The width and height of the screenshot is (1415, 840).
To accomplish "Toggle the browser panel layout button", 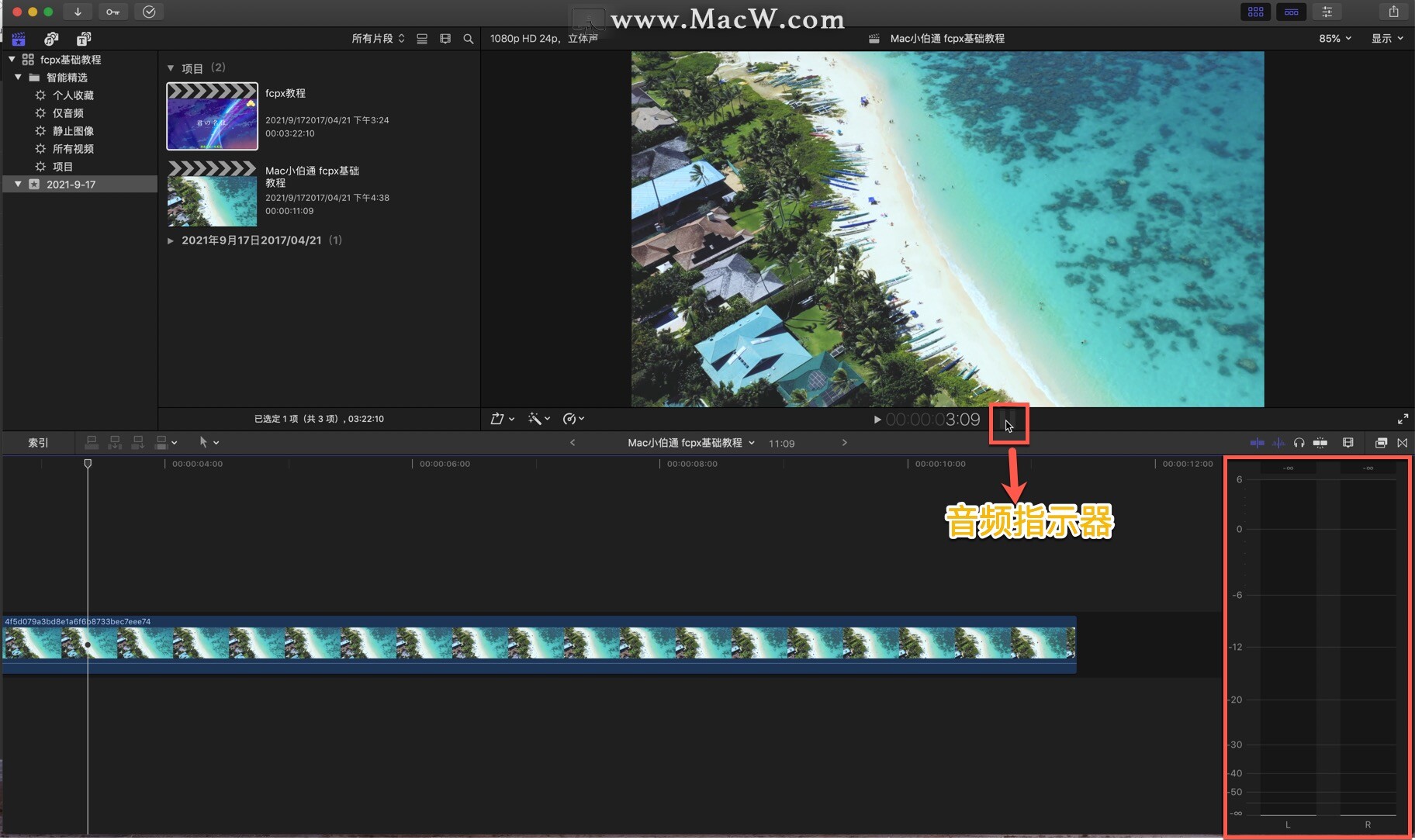I will pyautogui.click(x=1256, y=12).
